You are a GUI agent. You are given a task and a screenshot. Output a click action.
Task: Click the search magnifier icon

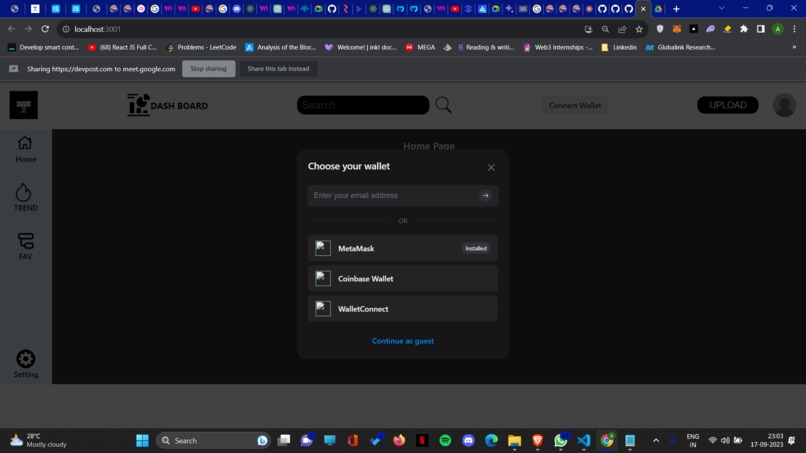tap(443, 105)
